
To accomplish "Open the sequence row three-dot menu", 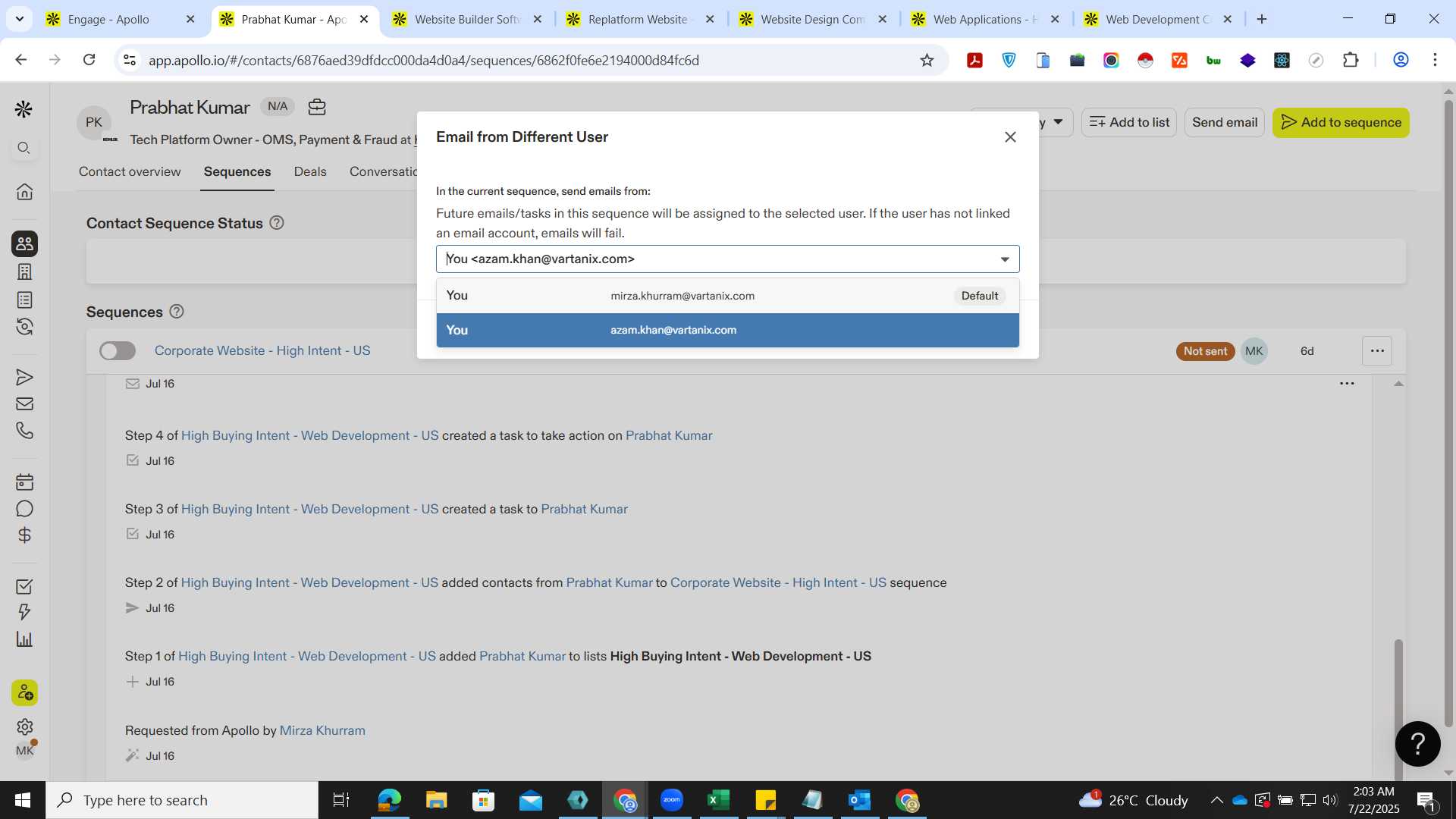I will pyautogui.click(x=1377, y=351).
